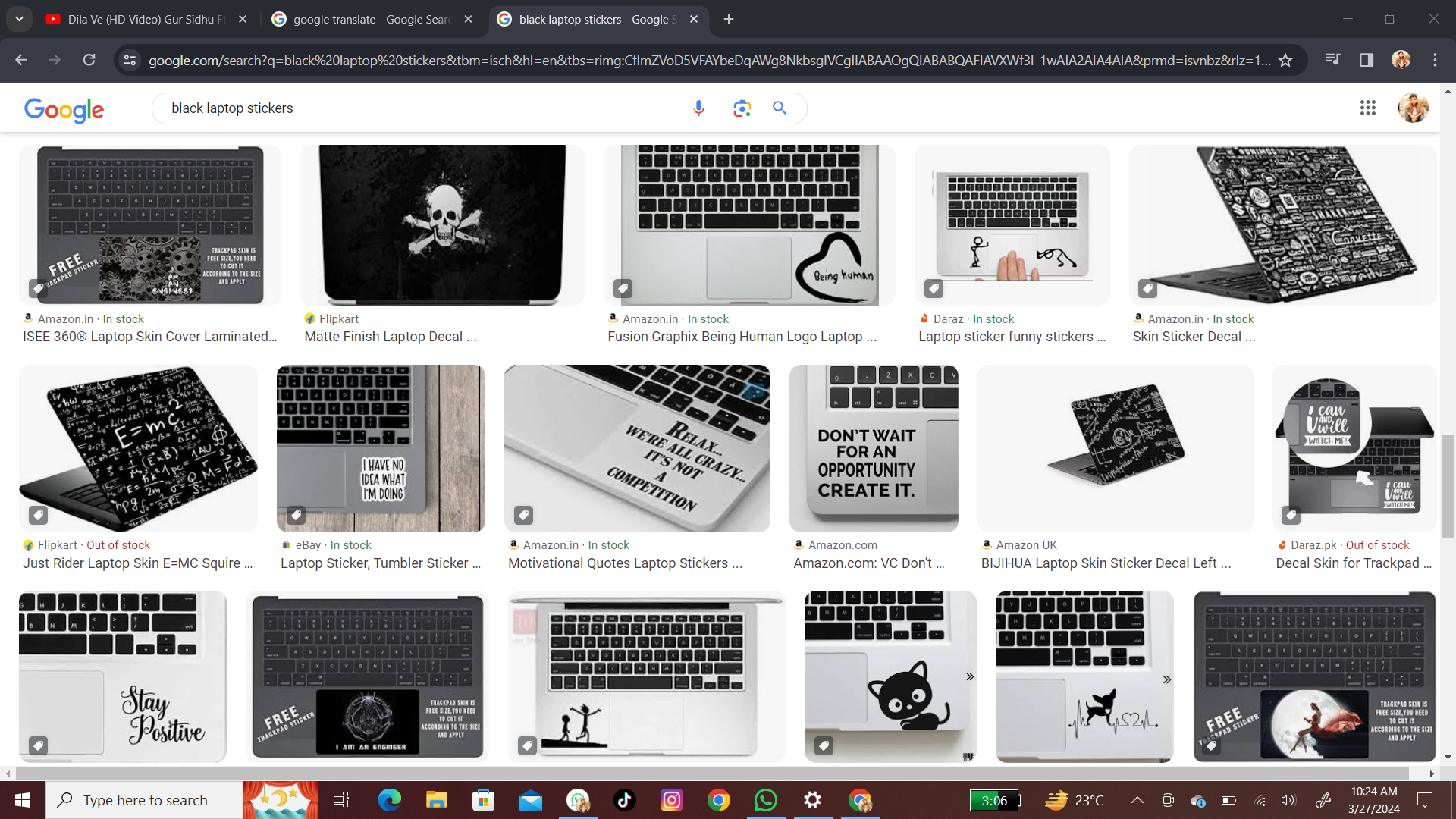The width and height of the screenshot is (1456, 819).
Task: Open WhatsApp from the taskbar
Action: coord(765,800)
